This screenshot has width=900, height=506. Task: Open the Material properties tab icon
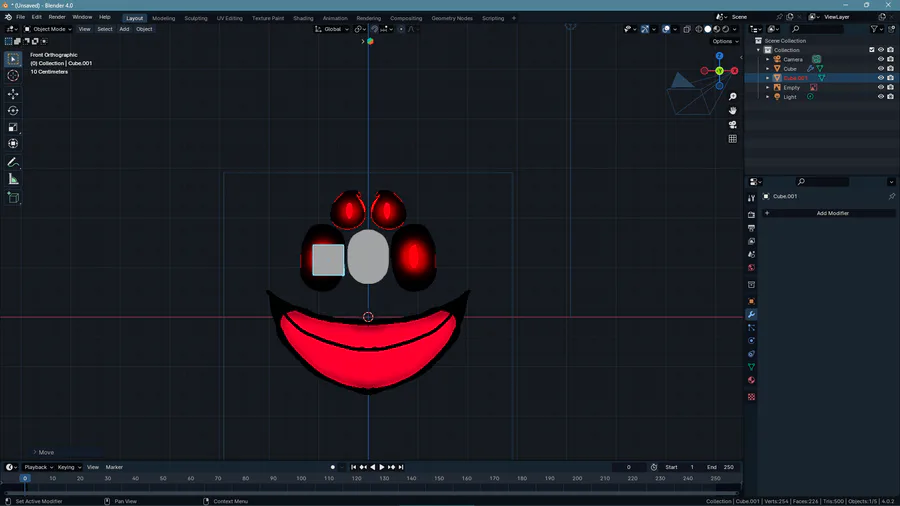coord(751,380)
